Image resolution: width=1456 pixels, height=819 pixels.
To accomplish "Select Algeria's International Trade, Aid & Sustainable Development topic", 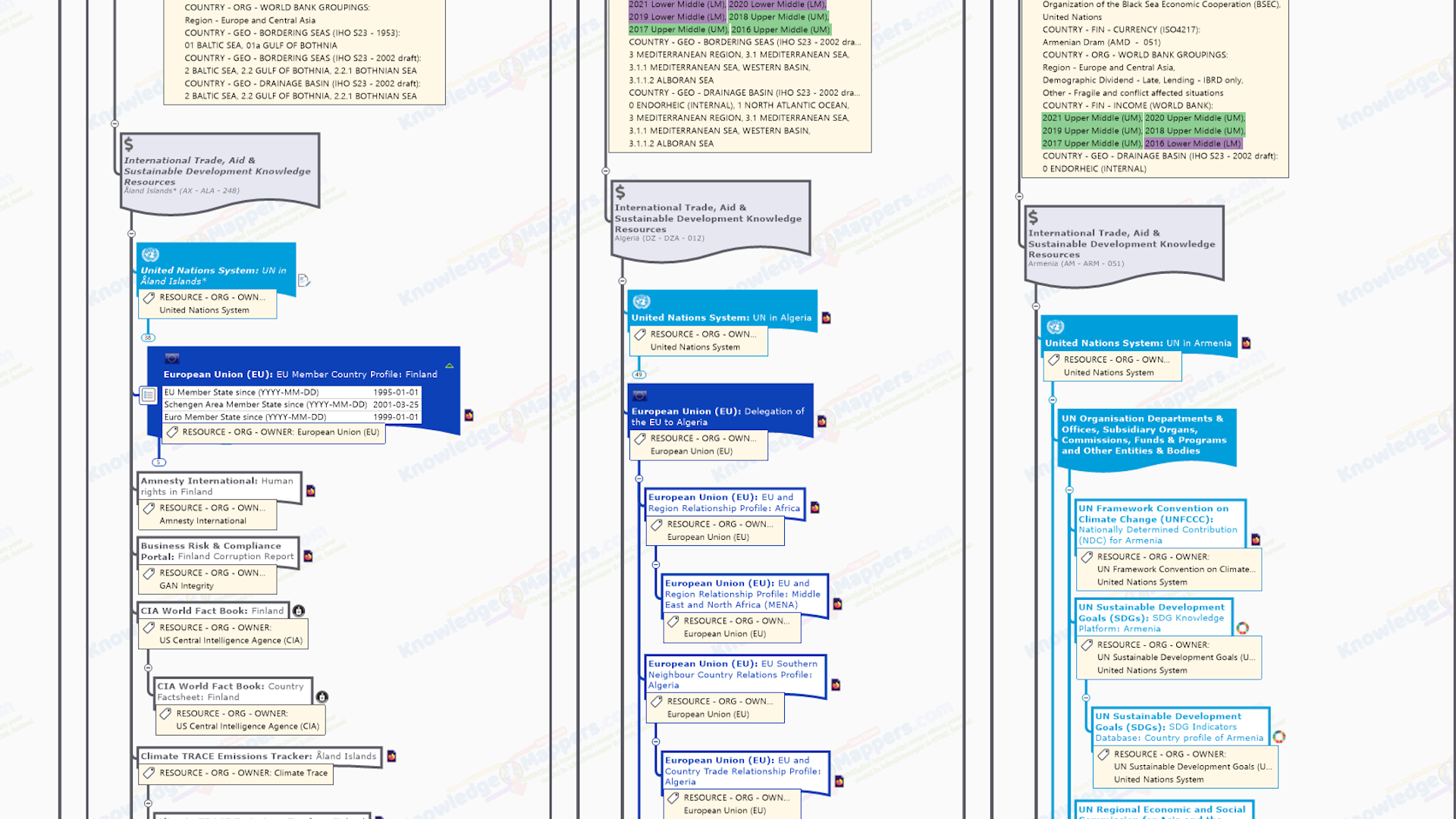I will click(x=708, y=218).
